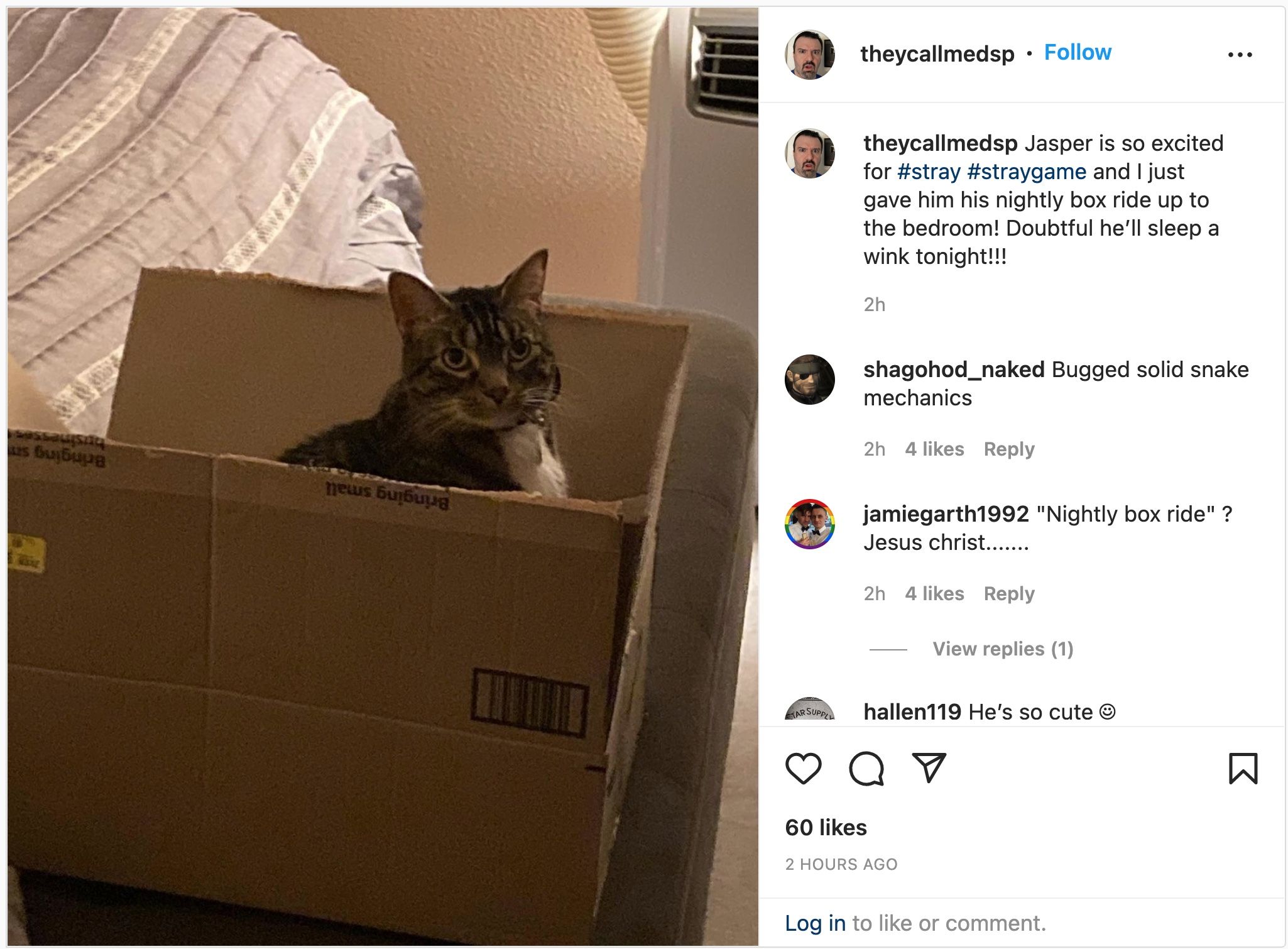Reply to shagohod_naked's comment
This screenshot has height=949, width=1288.
(1009, 449)
